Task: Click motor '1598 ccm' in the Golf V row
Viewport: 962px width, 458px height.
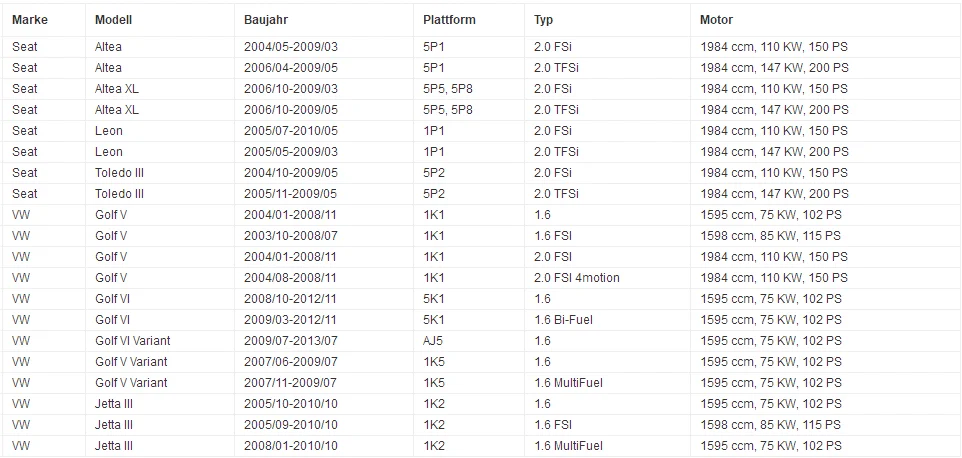Action: click(x=771, y=235)
